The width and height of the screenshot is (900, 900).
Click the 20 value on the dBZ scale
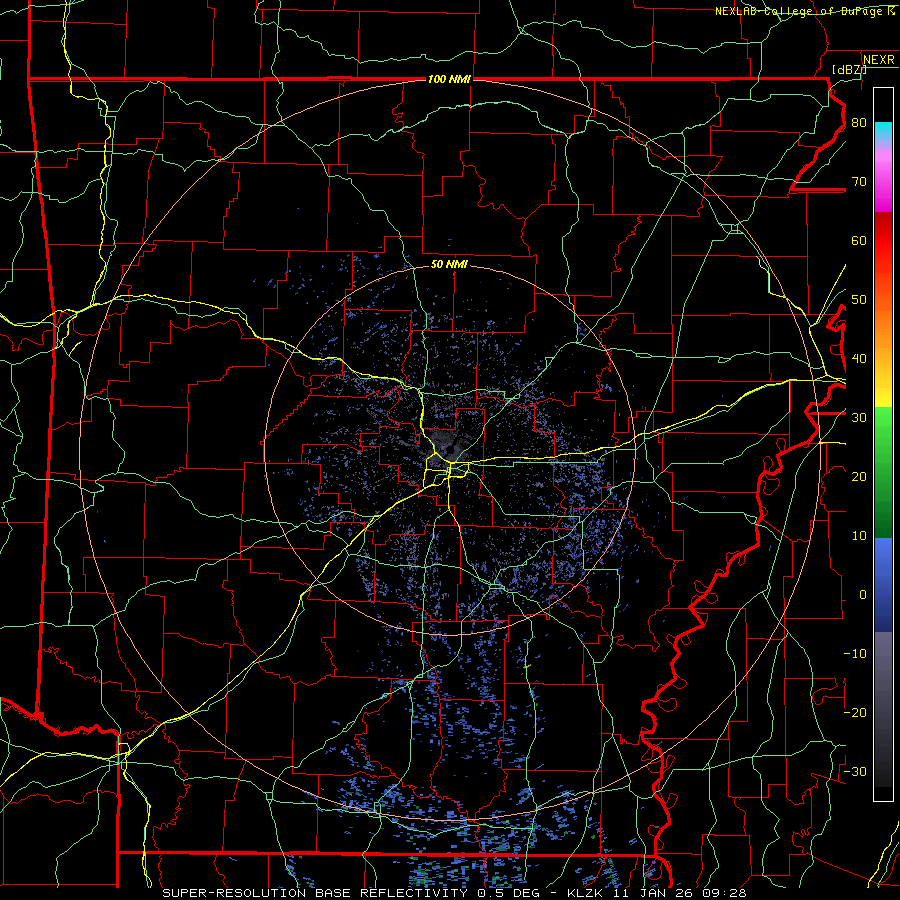(859, 477)
